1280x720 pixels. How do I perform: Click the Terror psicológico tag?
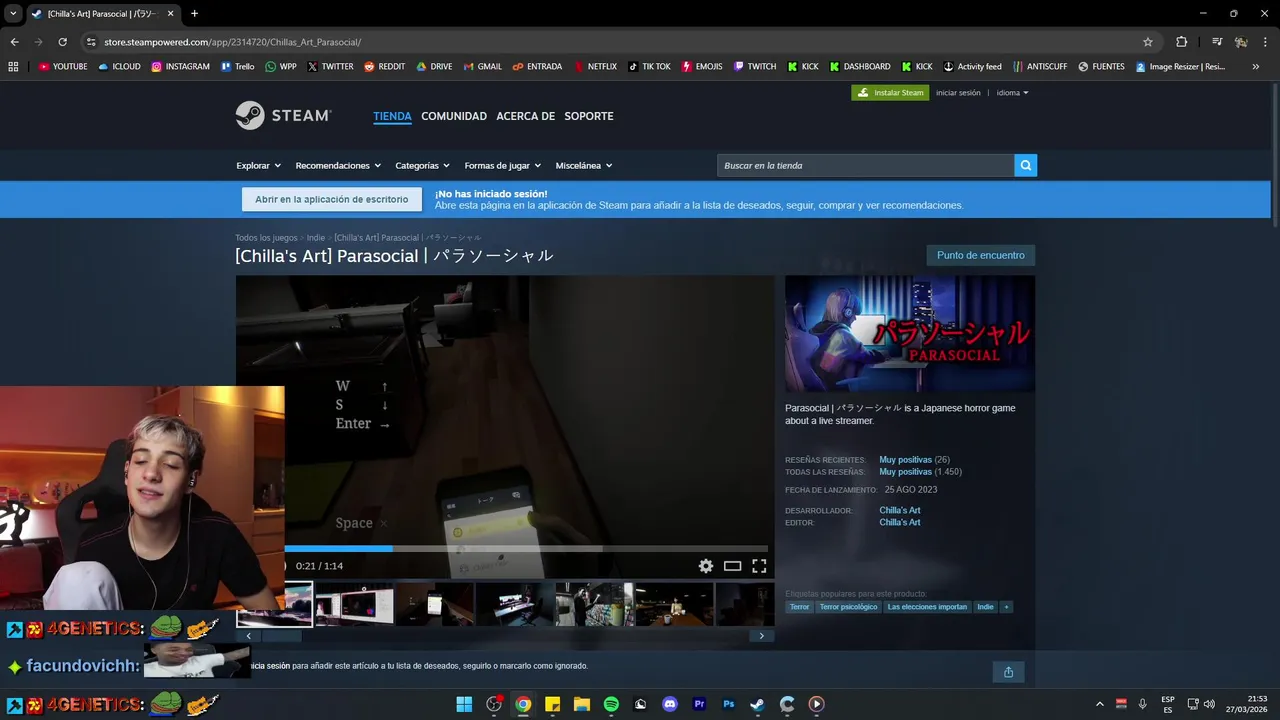click(x=848, y=607)
